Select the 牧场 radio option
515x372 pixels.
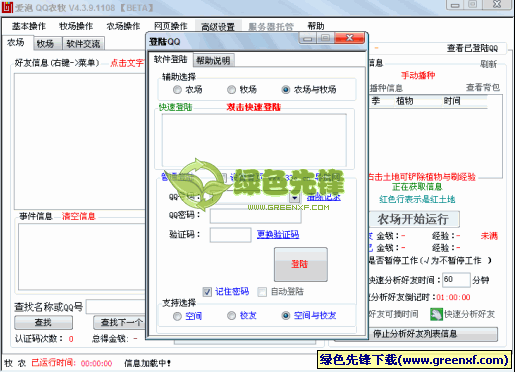pyautogui.click(x=231, y=90)
